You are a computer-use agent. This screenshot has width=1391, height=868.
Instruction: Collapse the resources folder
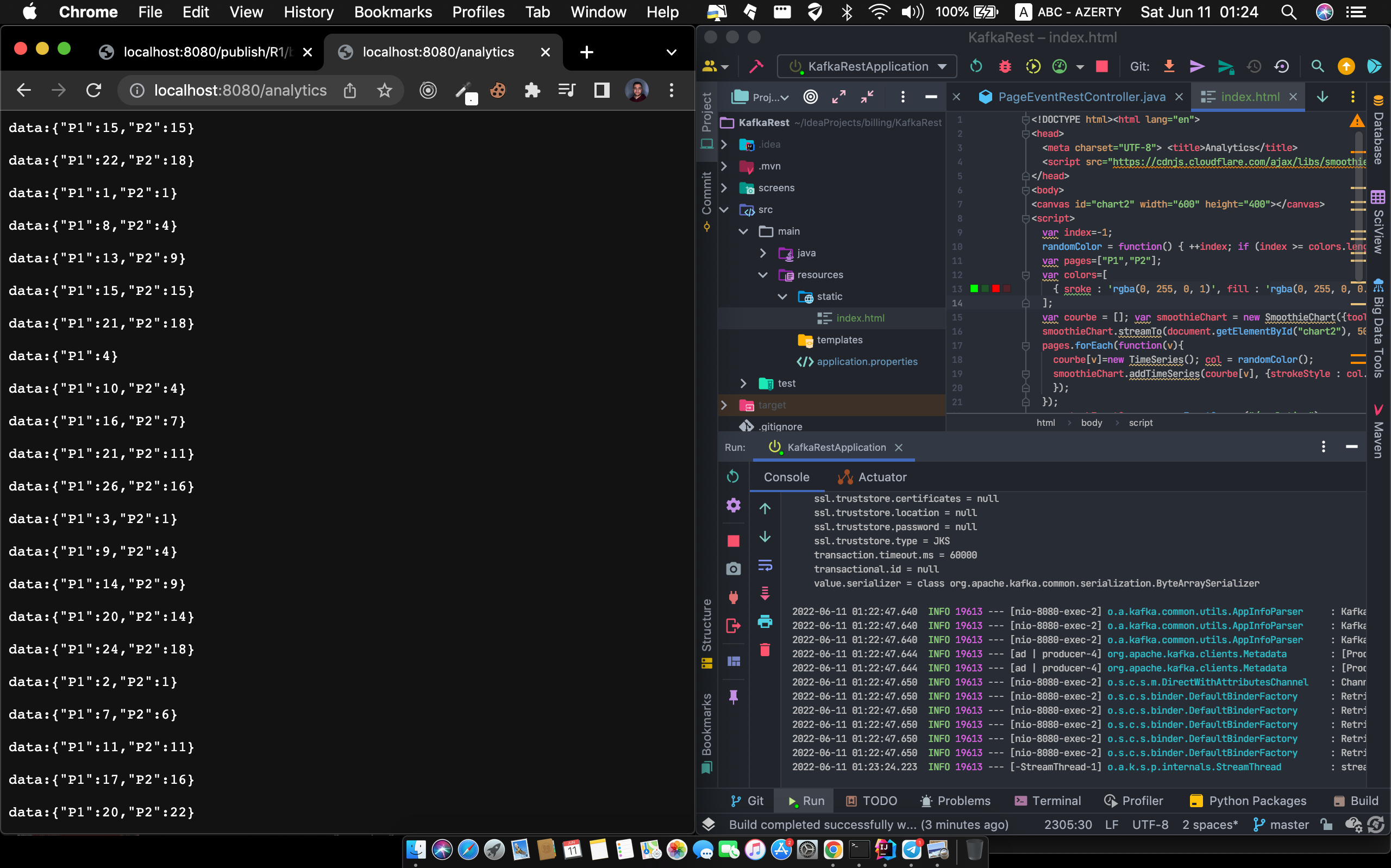pos(763,275)
